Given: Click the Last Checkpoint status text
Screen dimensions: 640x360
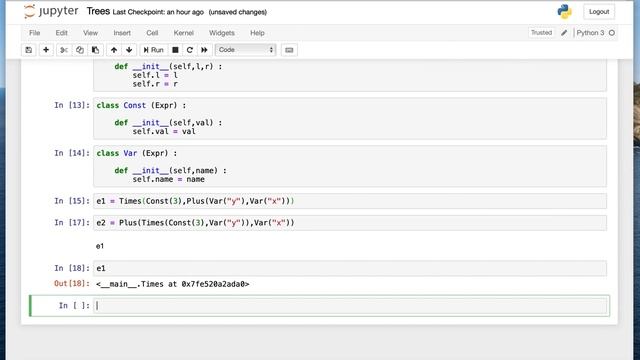Looking at the screenshot, I should click(158, 12).
